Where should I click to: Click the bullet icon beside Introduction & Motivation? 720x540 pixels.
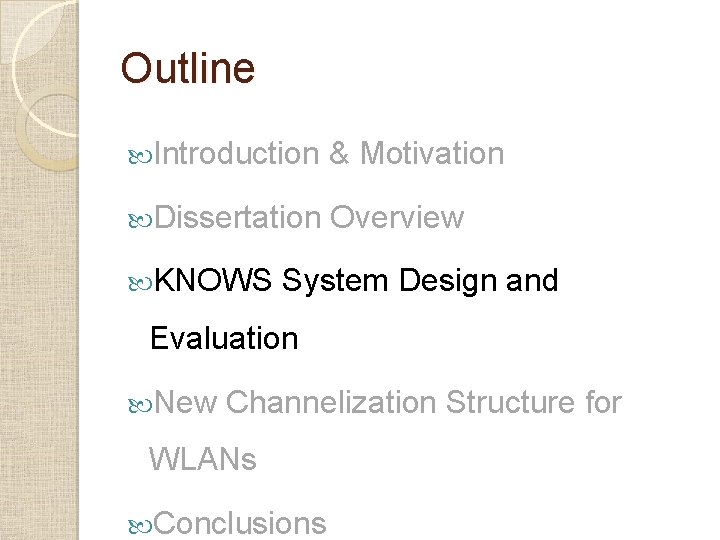pos(140,157)
